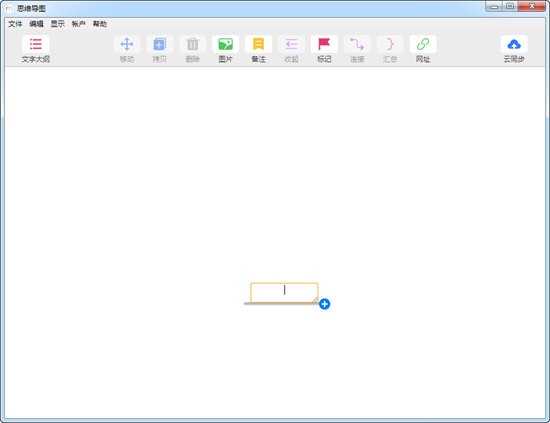Click the 拷贝 copy icon
This screenshot has height=423, width=550.
point(160,44)
